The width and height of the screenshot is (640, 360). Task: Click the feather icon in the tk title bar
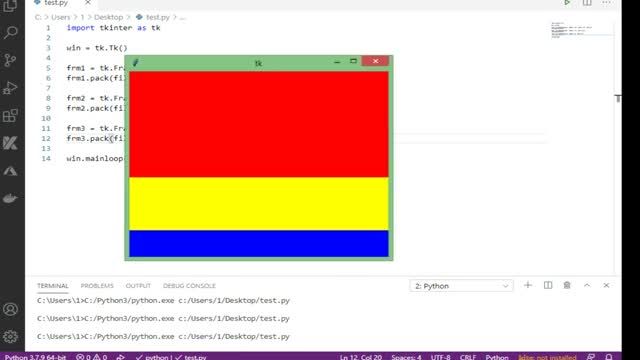[136, 62]
